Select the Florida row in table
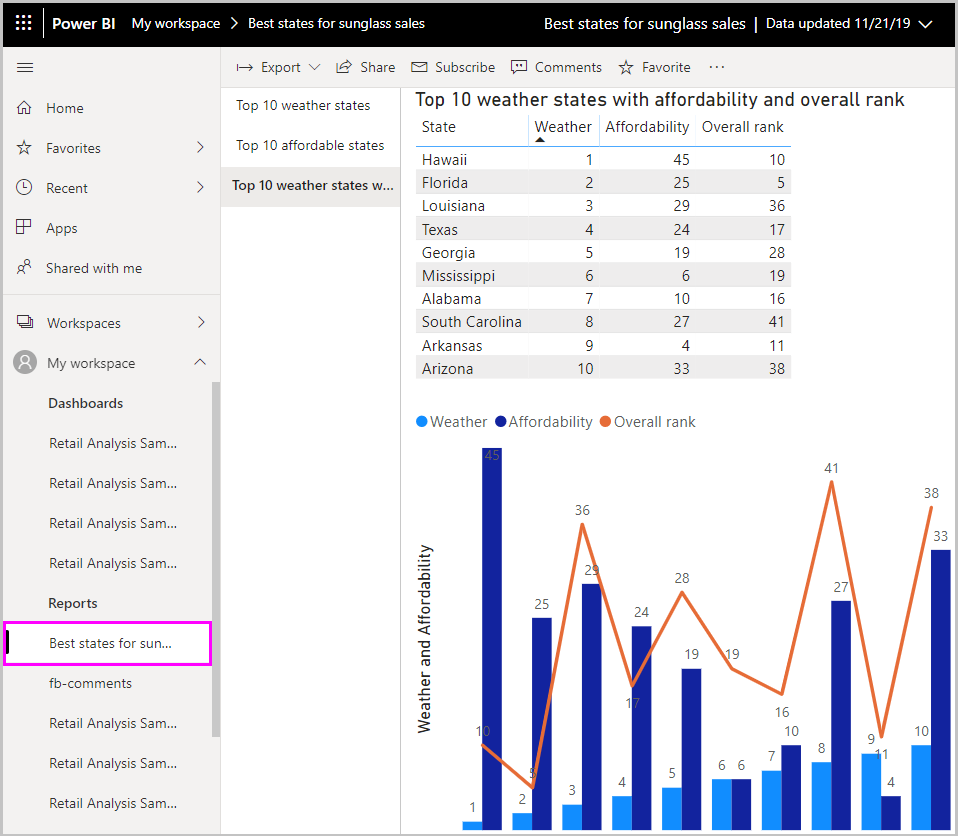958x836 pixels. (604, 183)
